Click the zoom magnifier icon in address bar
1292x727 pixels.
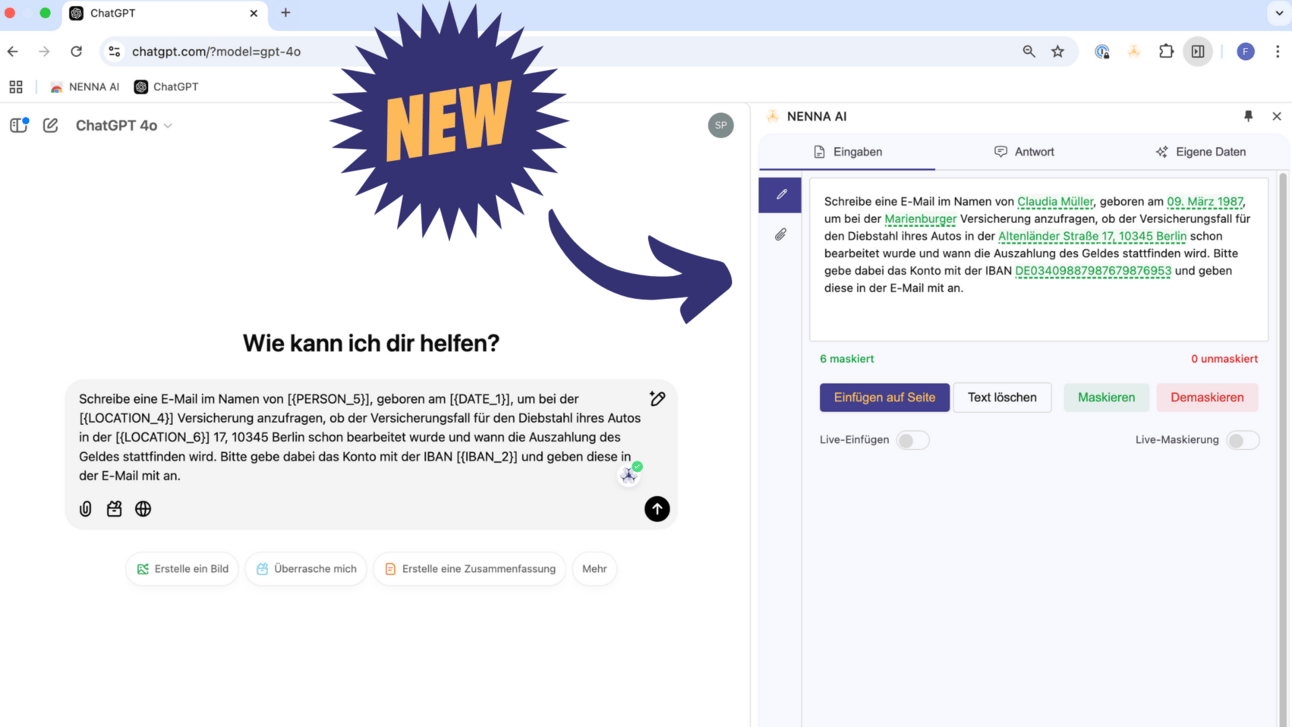coord(1029,51)
